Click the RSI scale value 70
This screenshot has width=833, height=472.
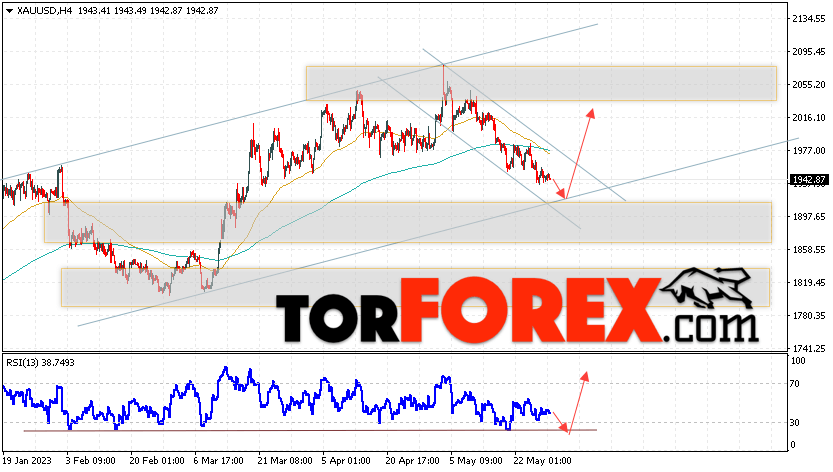pyautogui.click(x=795, y=384)
